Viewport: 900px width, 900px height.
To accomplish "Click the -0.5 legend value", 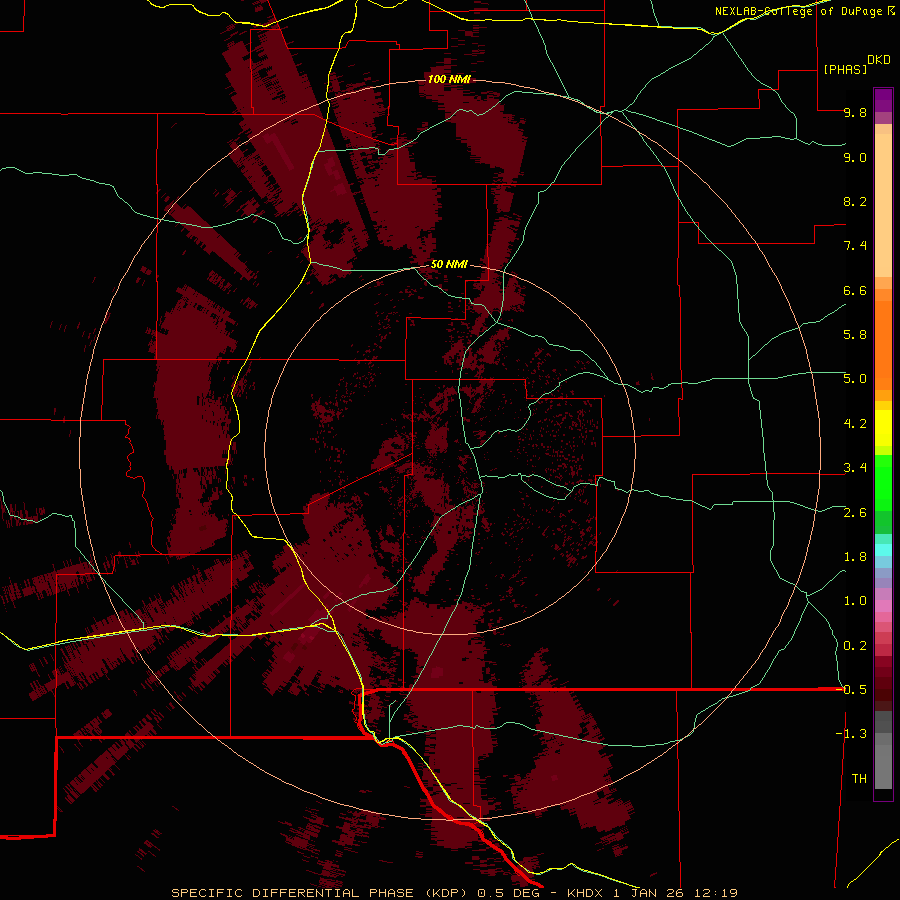I will 852,690.
